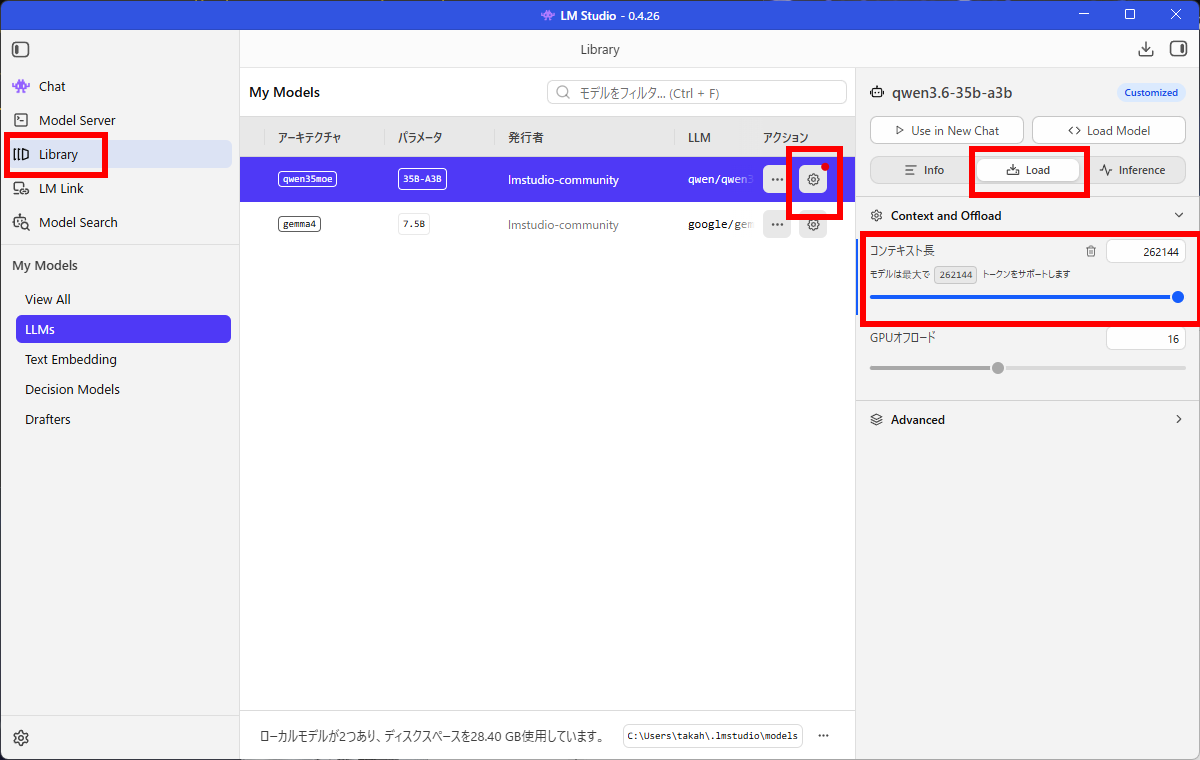Click google/gem model name cell
Image resolution: width=1200 pixels, height=760 pixels.
click(720, 225)
